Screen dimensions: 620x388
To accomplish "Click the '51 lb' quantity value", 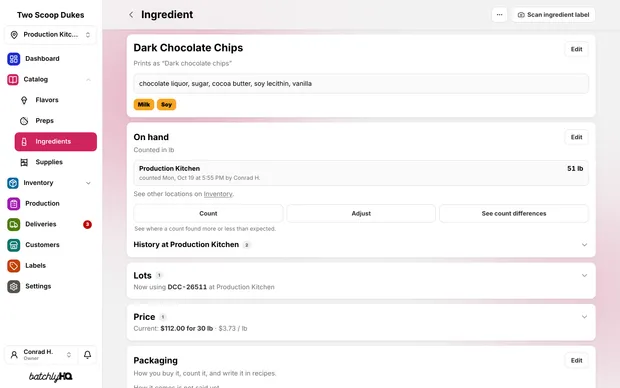I will click(575, 168).
